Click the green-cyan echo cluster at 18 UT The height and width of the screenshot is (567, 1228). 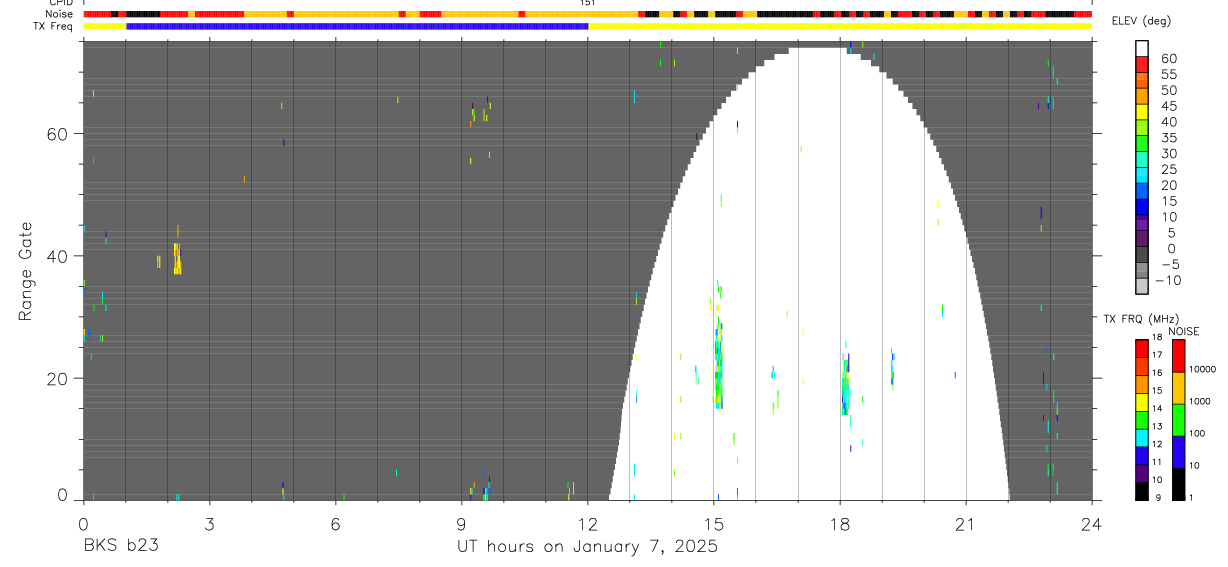click(x=845, y=385)
